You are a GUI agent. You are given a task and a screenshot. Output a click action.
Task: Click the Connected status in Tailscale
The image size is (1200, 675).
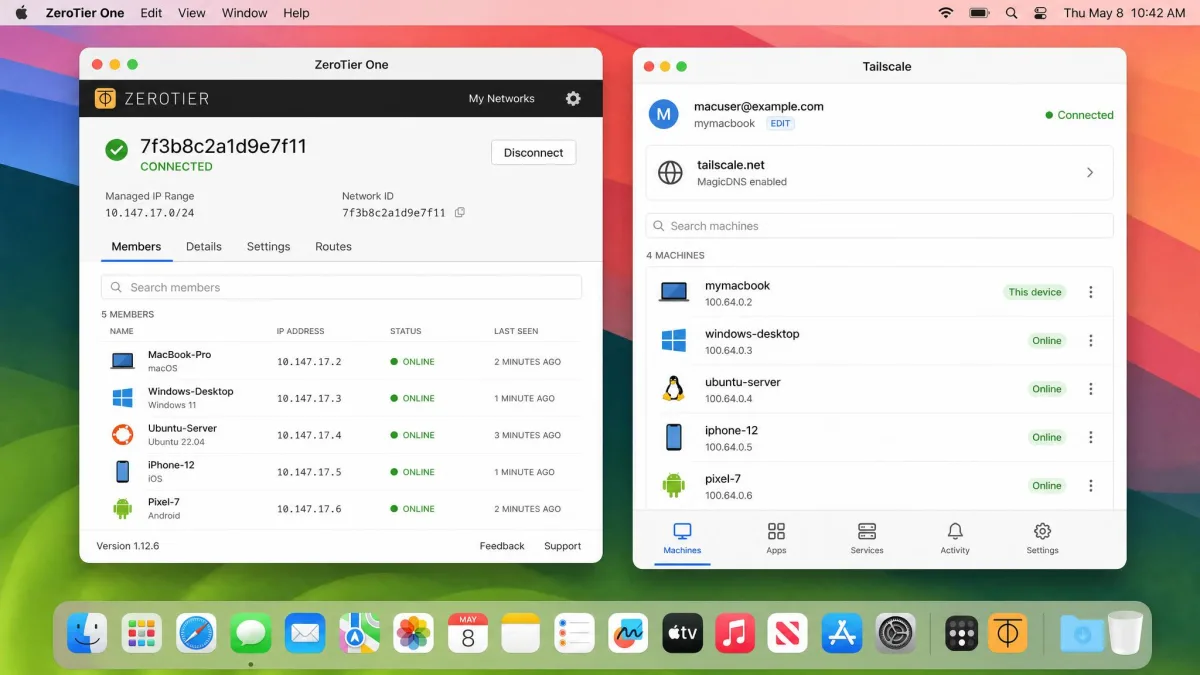1079,115
